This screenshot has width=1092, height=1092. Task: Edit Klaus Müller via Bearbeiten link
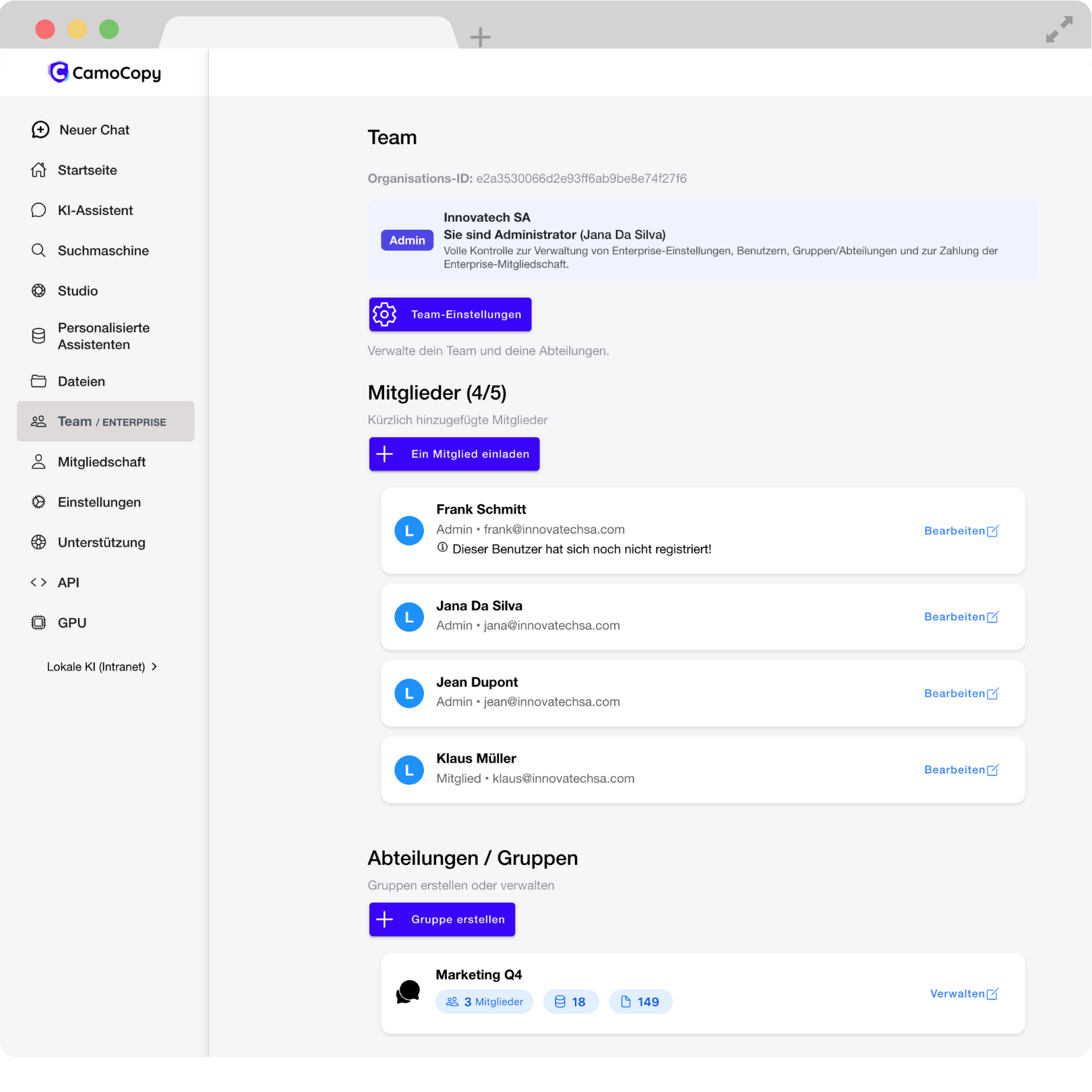(x=961, y=770)
